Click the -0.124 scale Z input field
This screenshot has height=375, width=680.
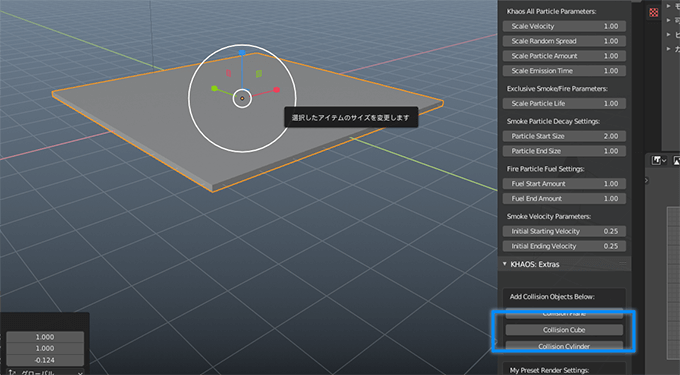click(45, 360)
